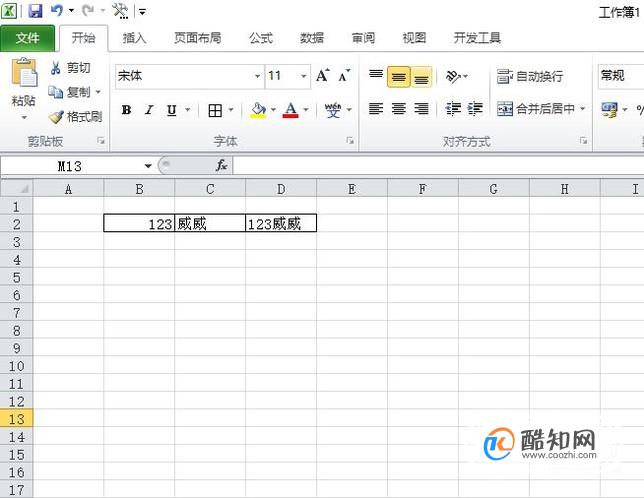Decrease font size with small A

(344, 76)
